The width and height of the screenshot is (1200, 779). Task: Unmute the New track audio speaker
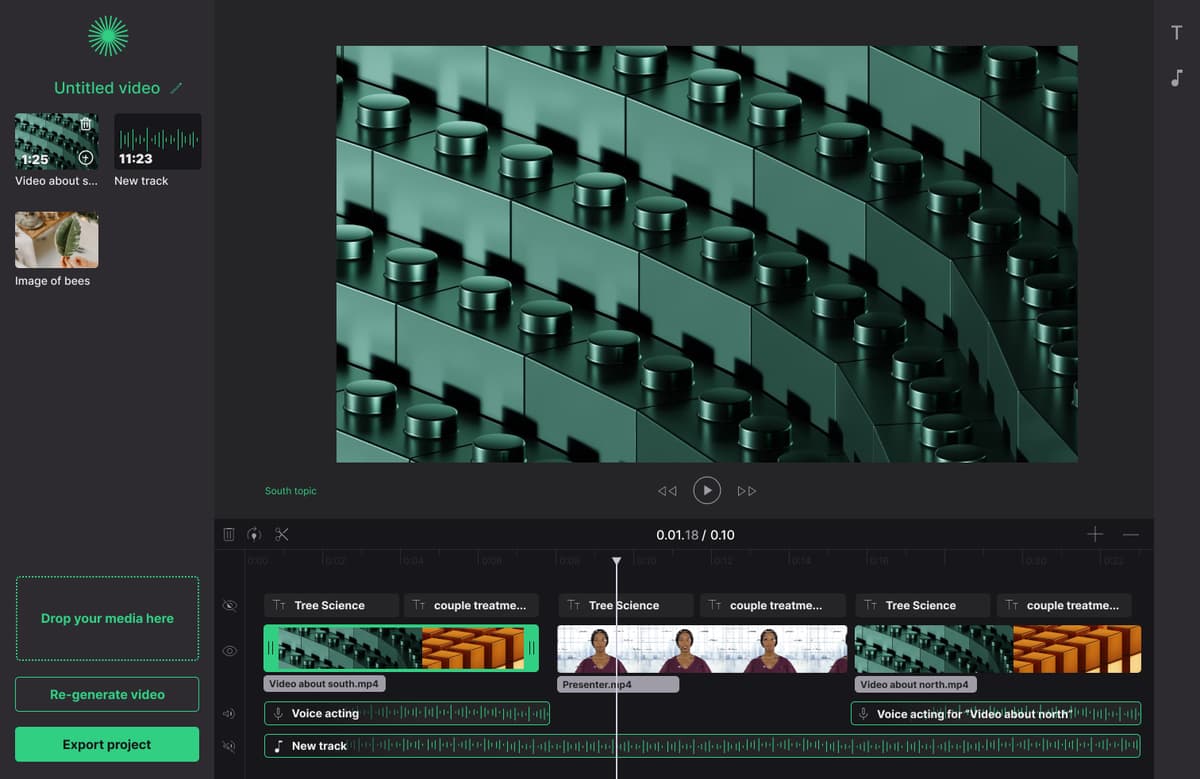point(229,746)
